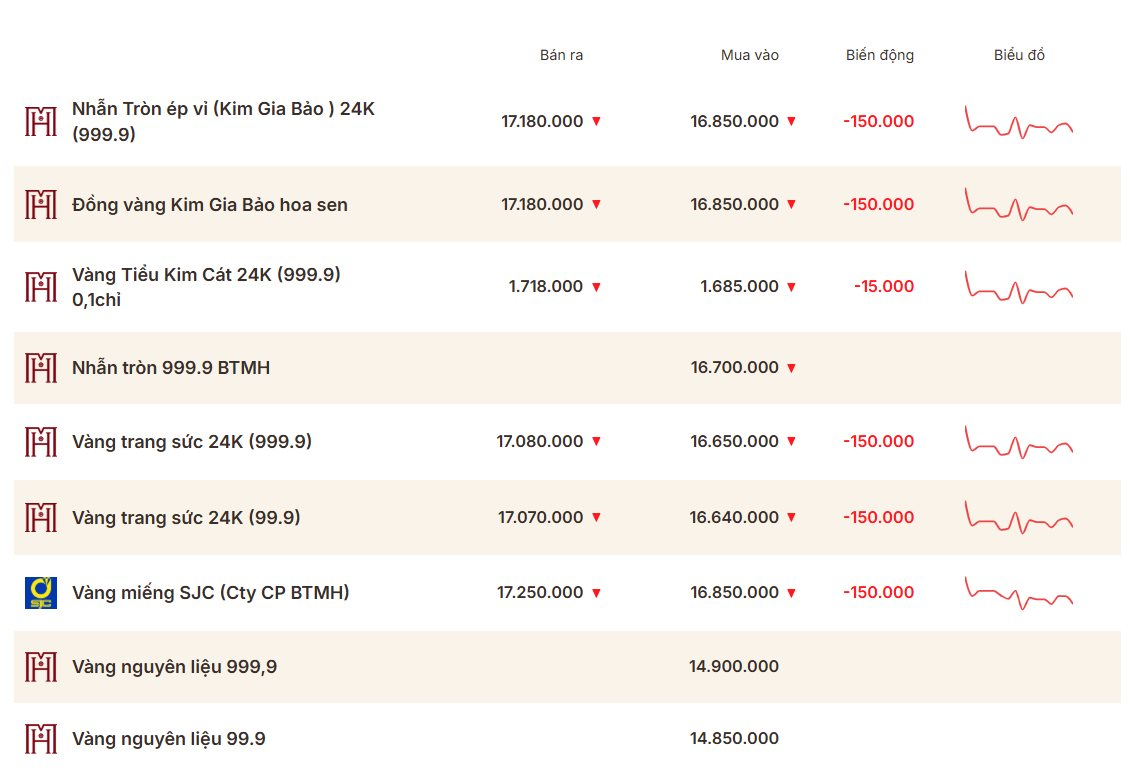
Task: Open the sparkline chart for Đồng vàng hoa sen
Action: click(x=1018, y=205)
